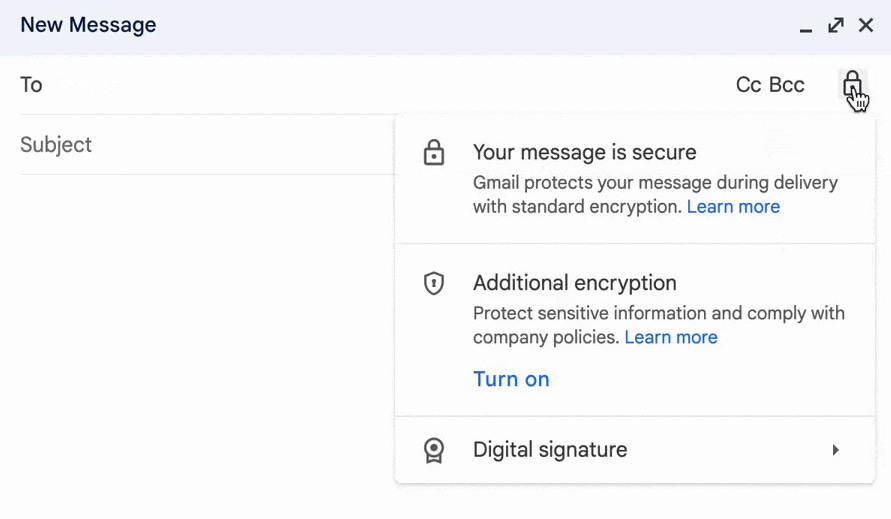891x519 pixels.
Task: Add Cc recipients
Action: [748, 85]
